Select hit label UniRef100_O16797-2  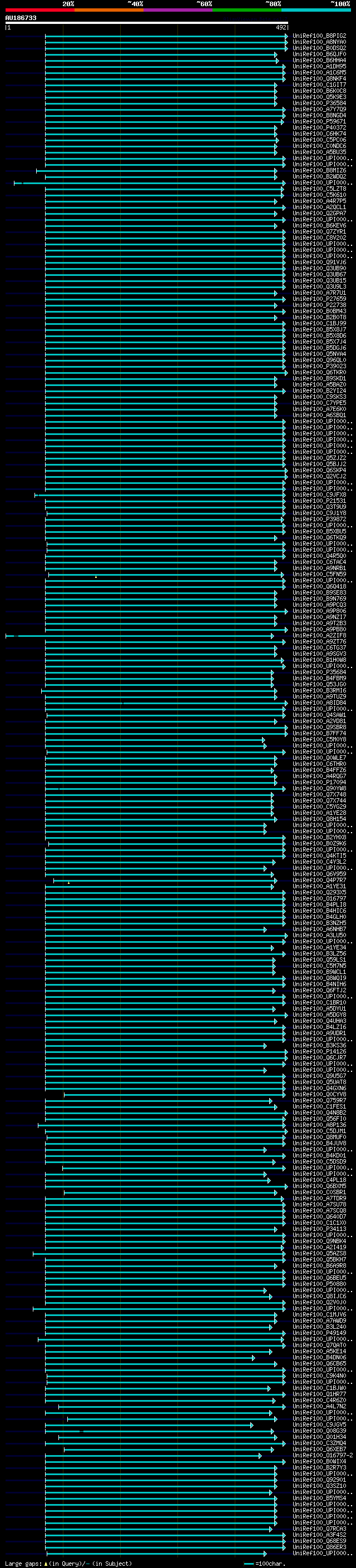click(323, 1455)
